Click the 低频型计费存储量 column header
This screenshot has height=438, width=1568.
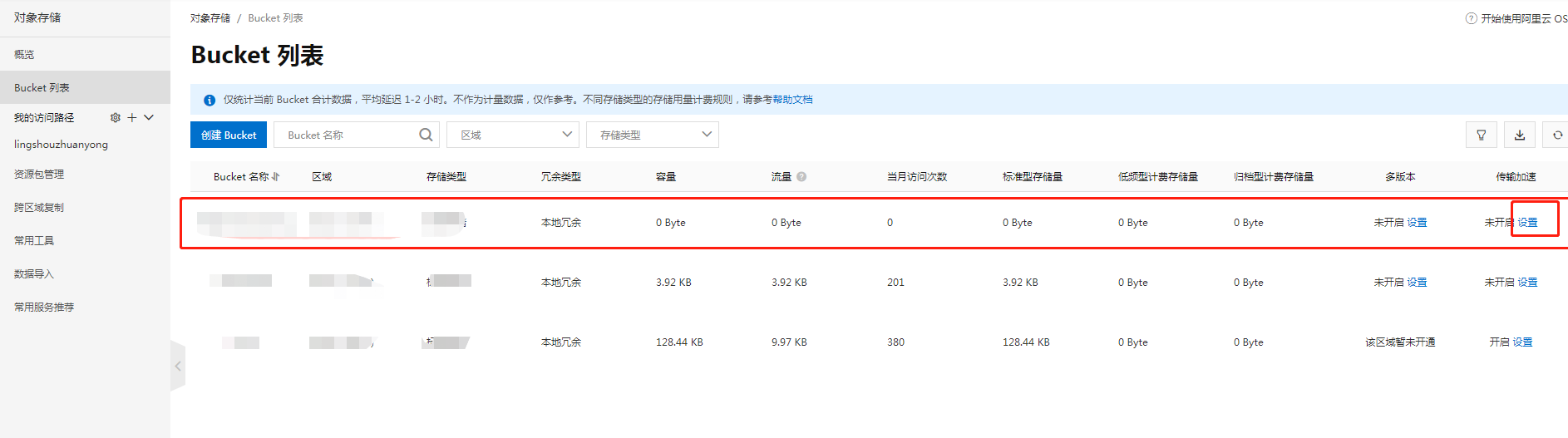click(1158, 177)
